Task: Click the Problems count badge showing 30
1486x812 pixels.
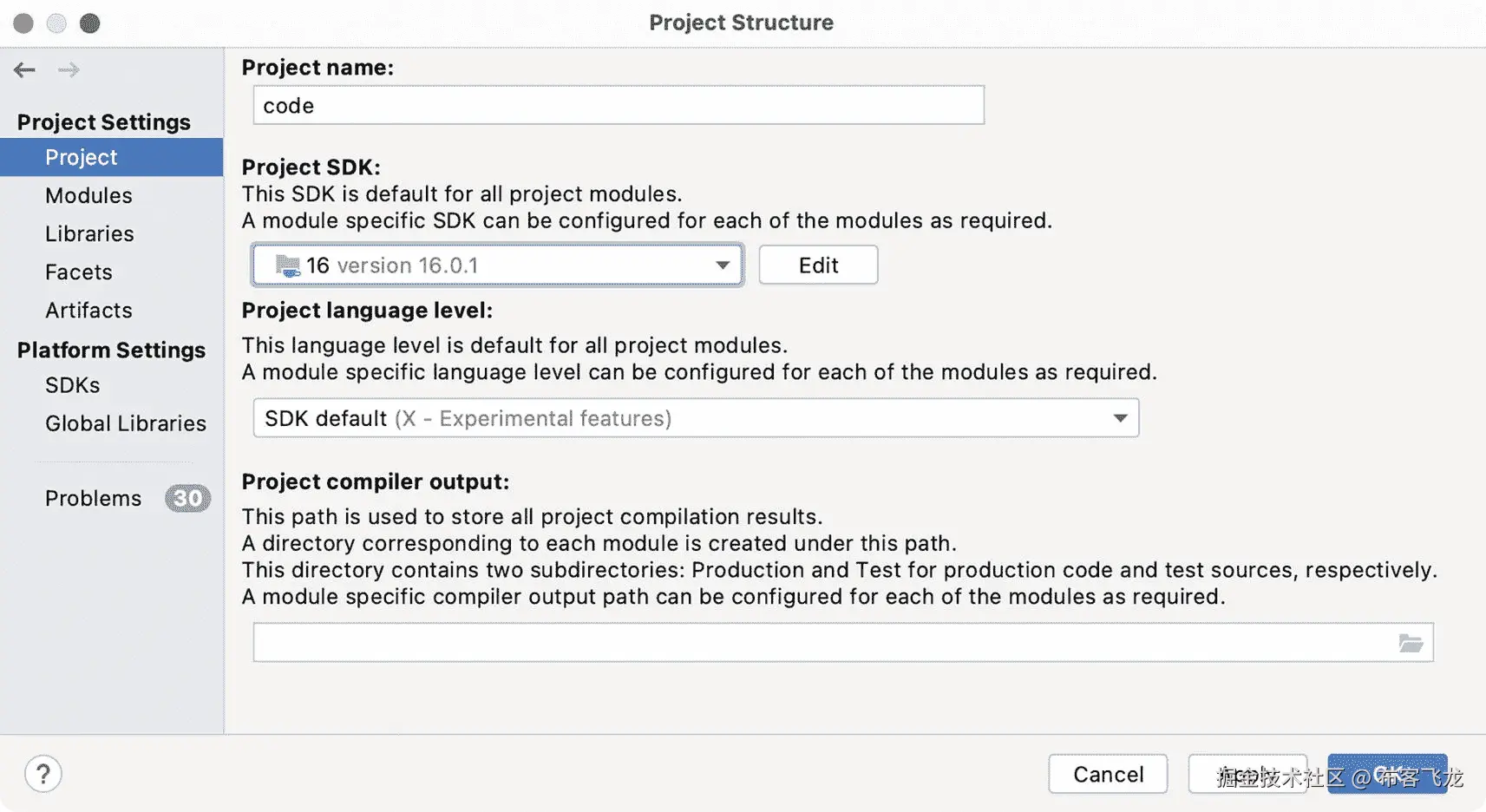Action: [187, 498]
